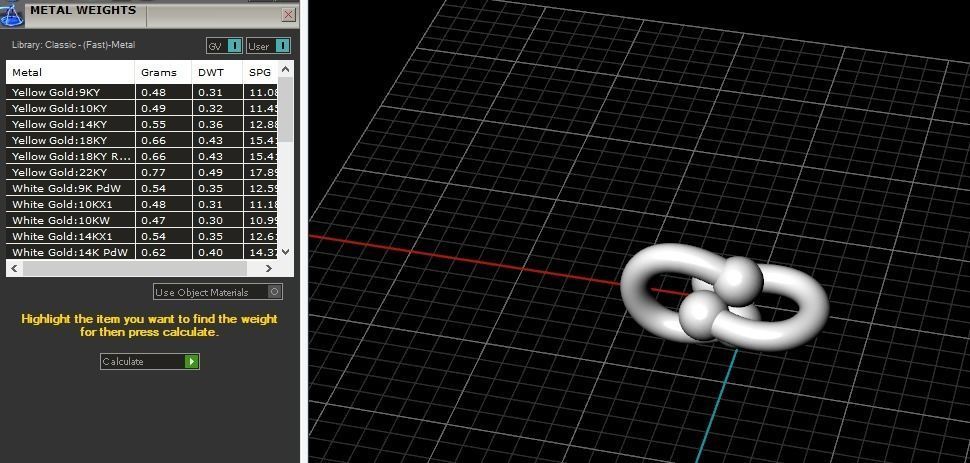Enable Use Object Materials option
Screen dimensions: 970x463
coord(218,292)
